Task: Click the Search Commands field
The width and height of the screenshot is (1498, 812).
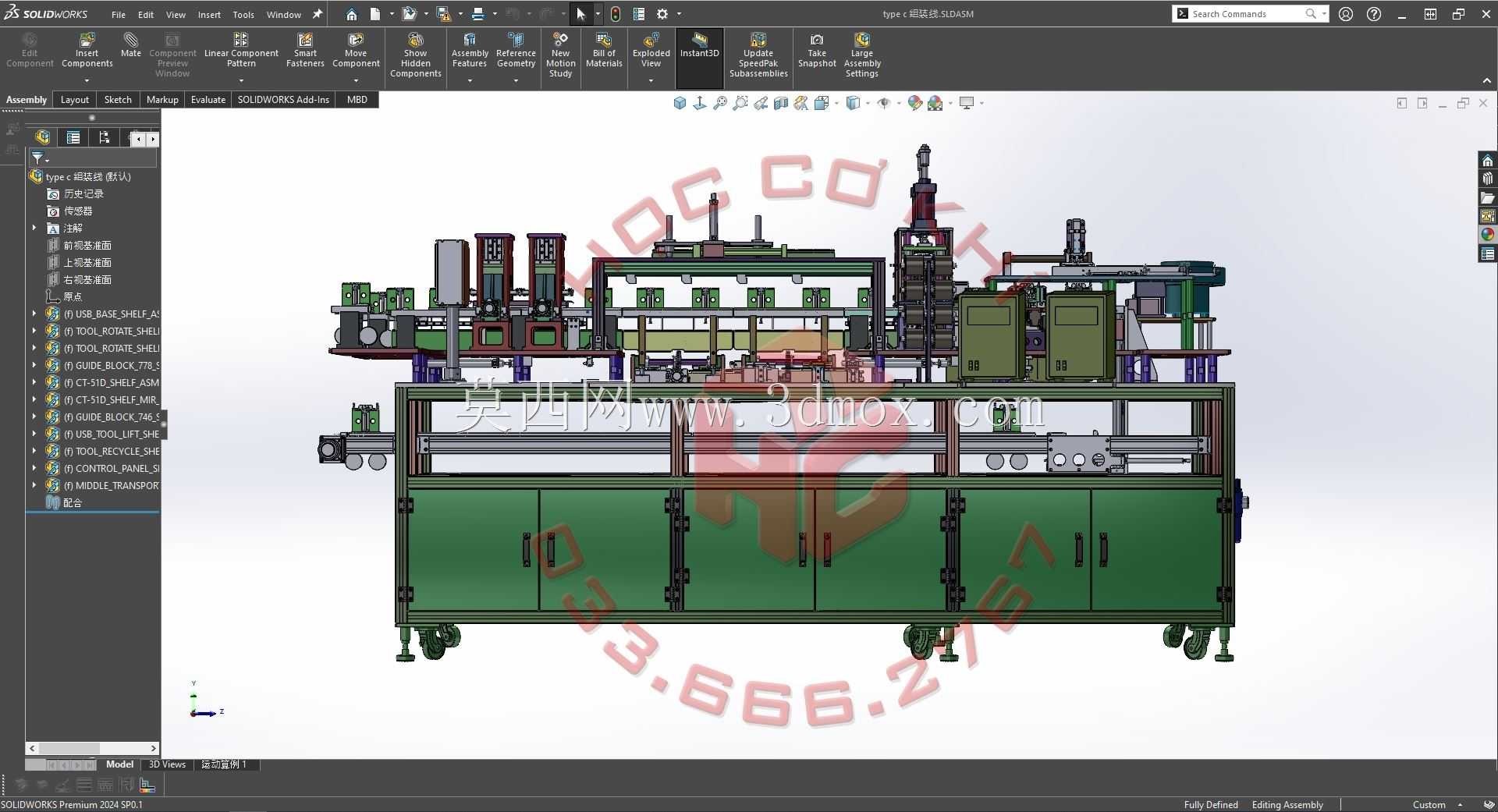Action: (1245, 14)
